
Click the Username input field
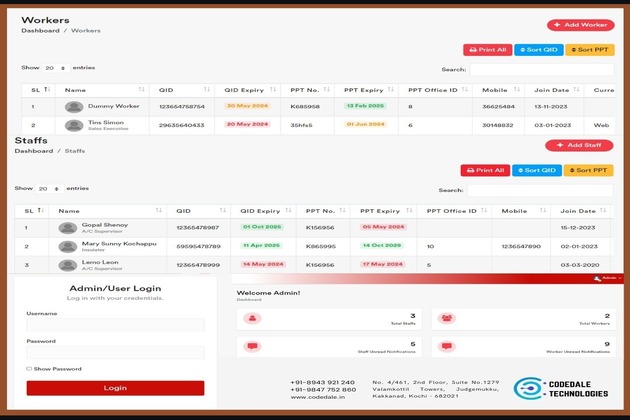pyautogui.click(x=115, y=325)
